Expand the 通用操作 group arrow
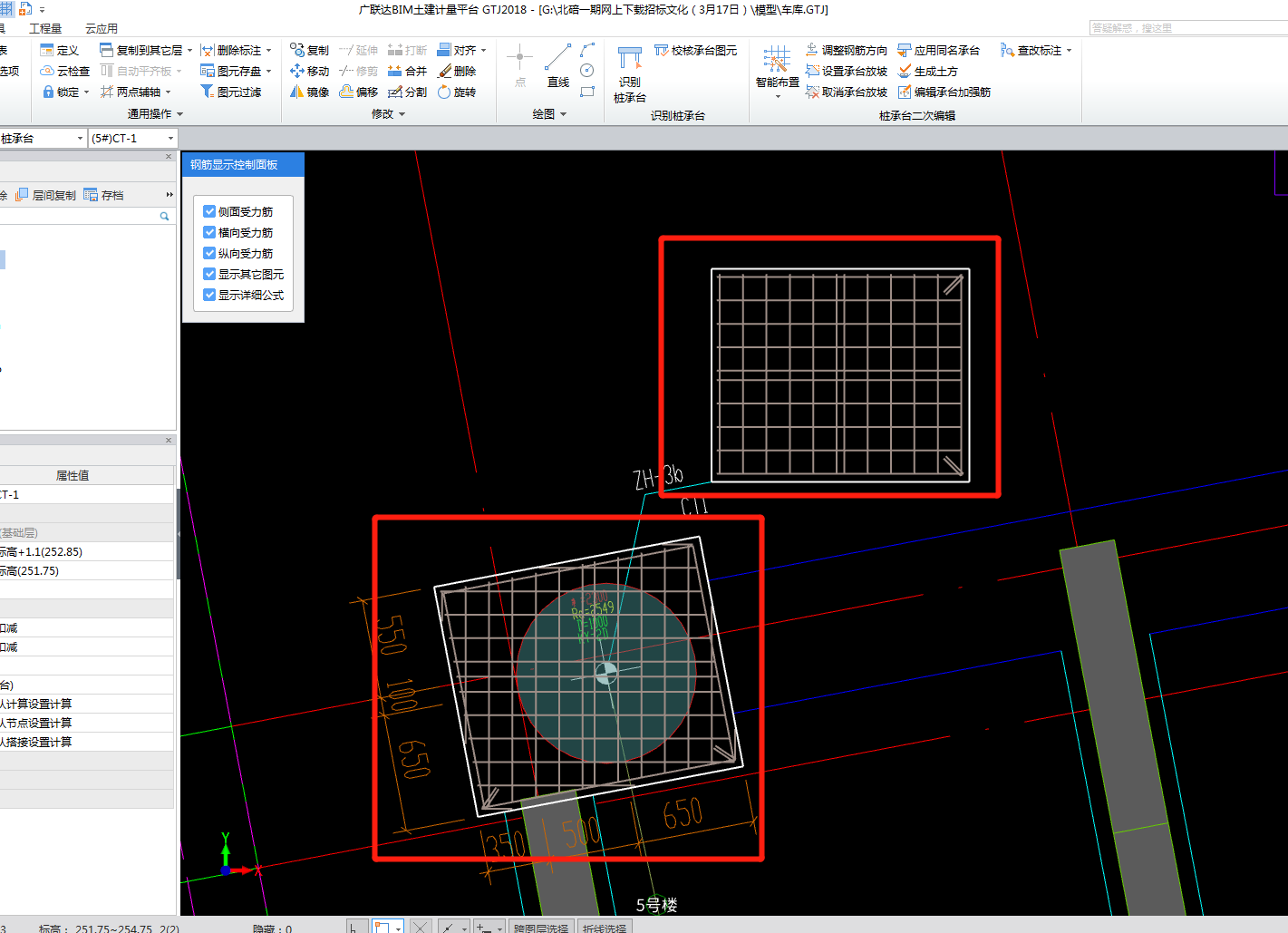The width and height of the screenshot is (1288, 933). (179, 114)
